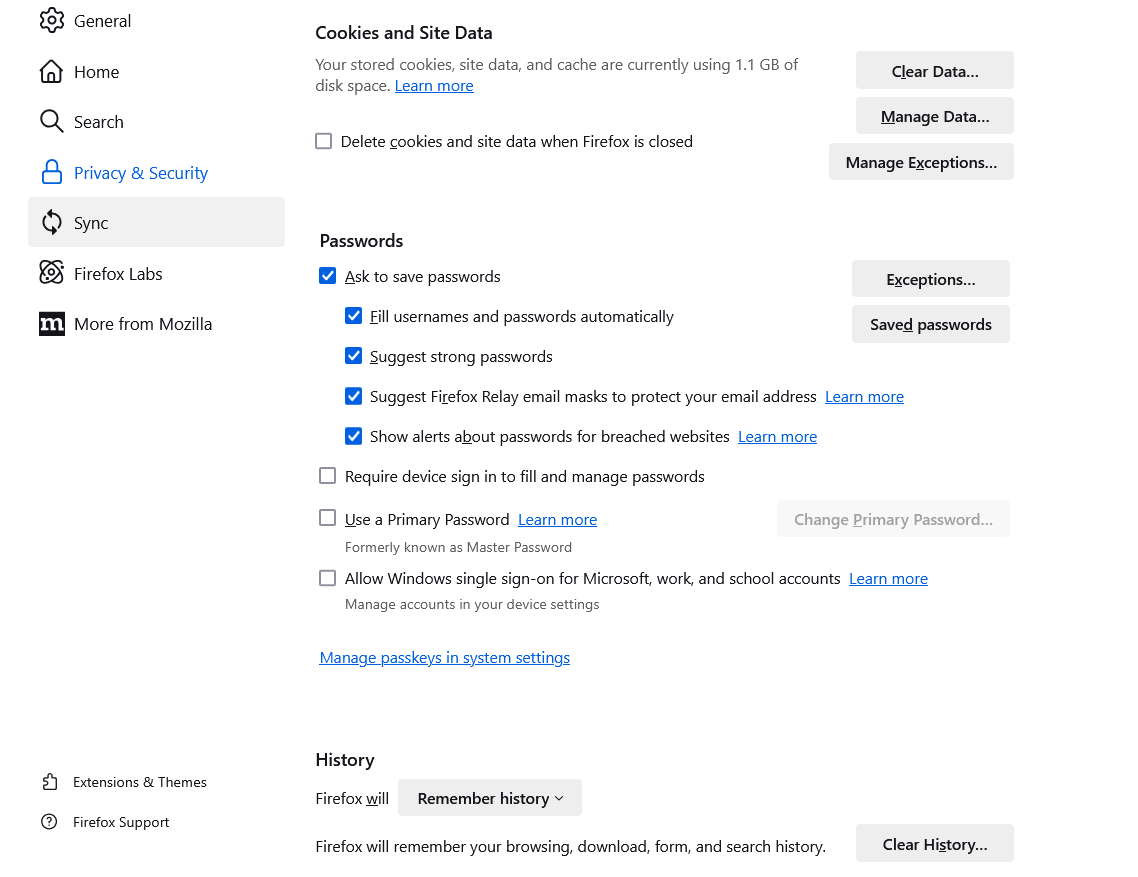Click the Privacy & Security lock icon

[x=51, y=173]
